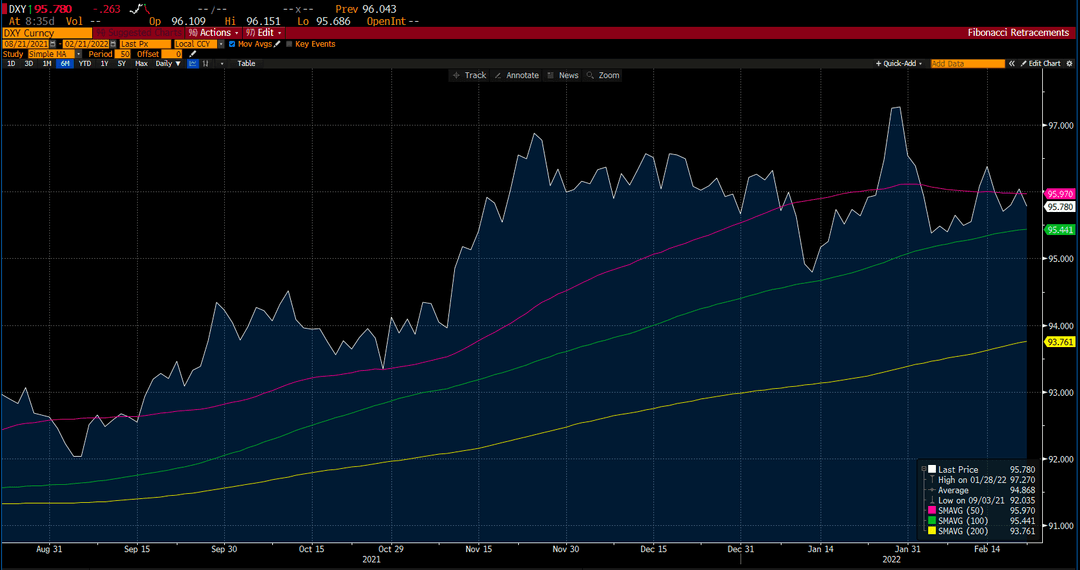
Task: Enable the Key Events checkbox
Action: pos(289,44)
